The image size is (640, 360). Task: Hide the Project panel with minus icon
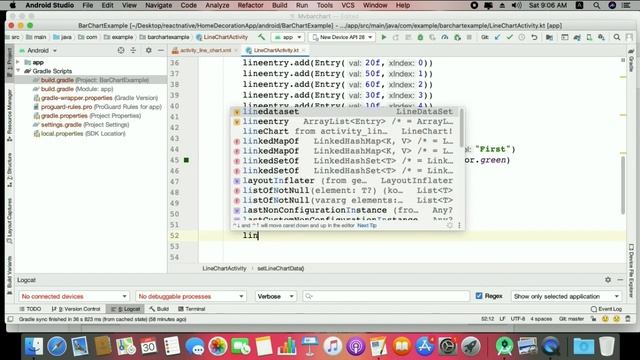tap(161, 50)
